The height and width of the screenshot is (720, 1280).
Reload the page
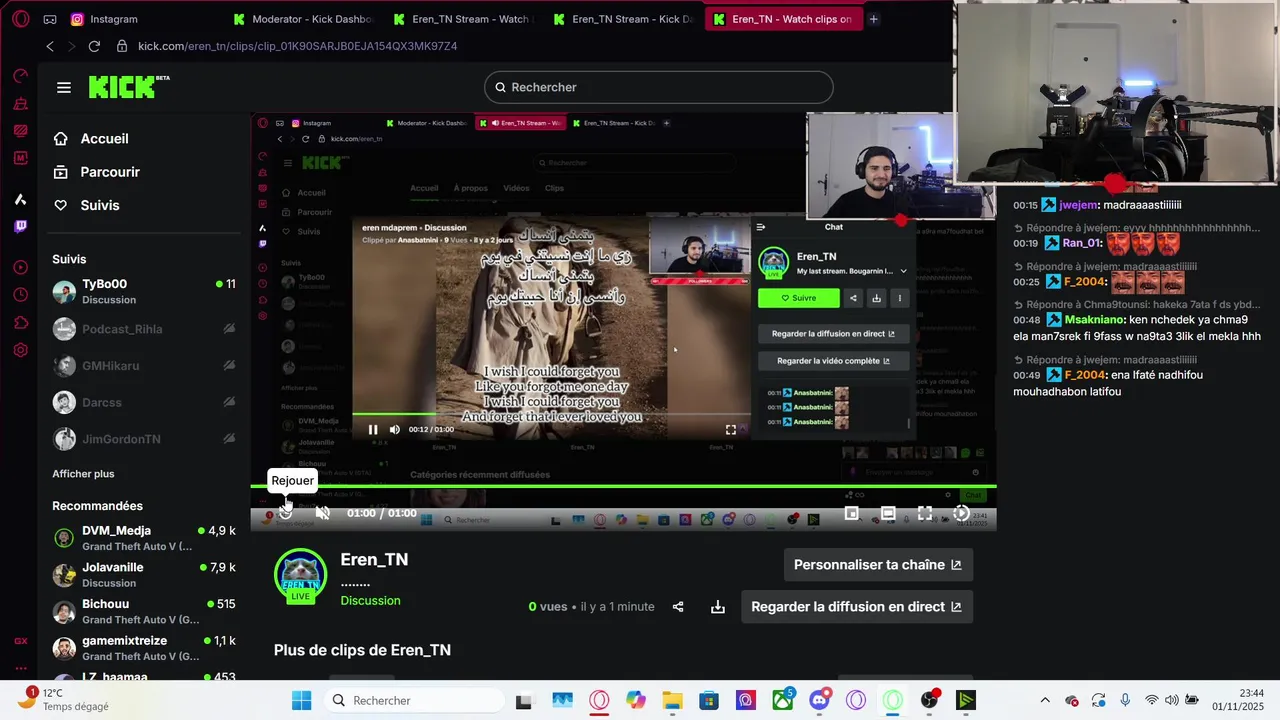(x=94, y=46)
